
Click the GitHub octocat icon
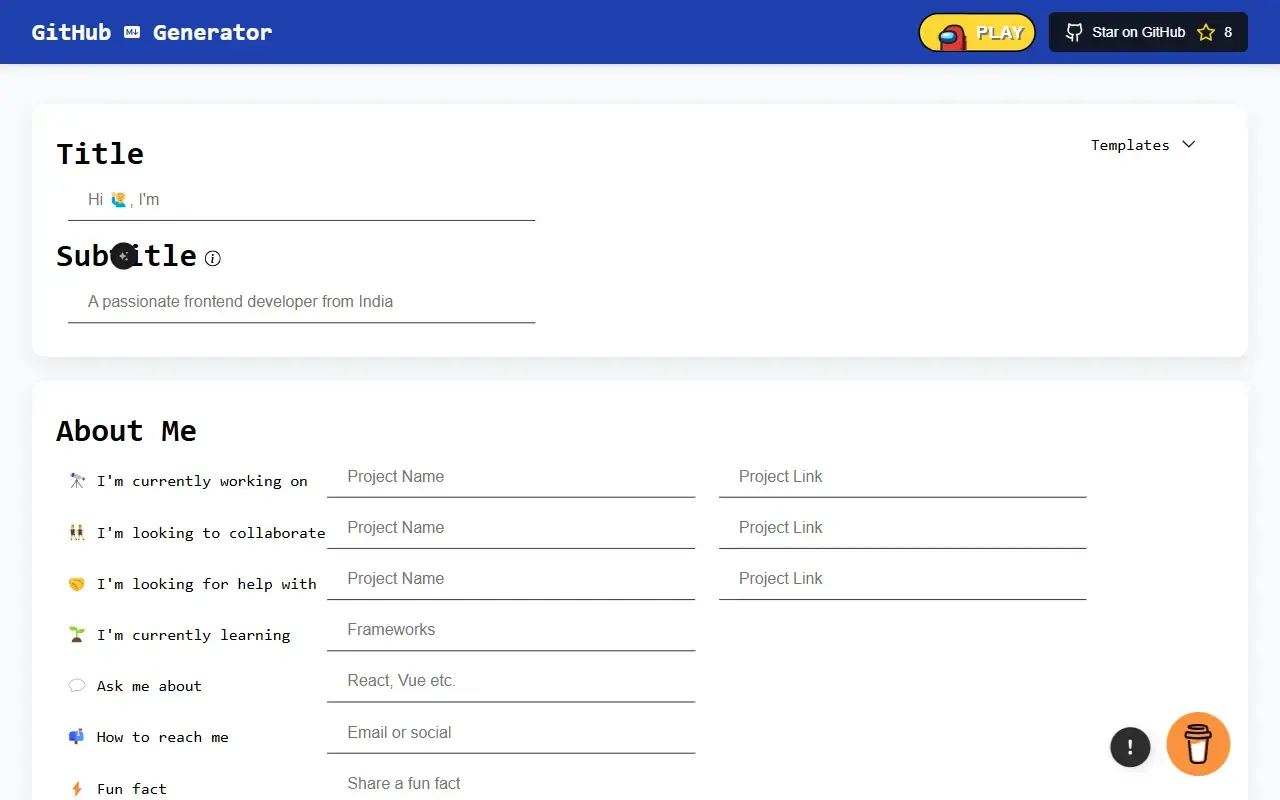(x=1074, y=32)
